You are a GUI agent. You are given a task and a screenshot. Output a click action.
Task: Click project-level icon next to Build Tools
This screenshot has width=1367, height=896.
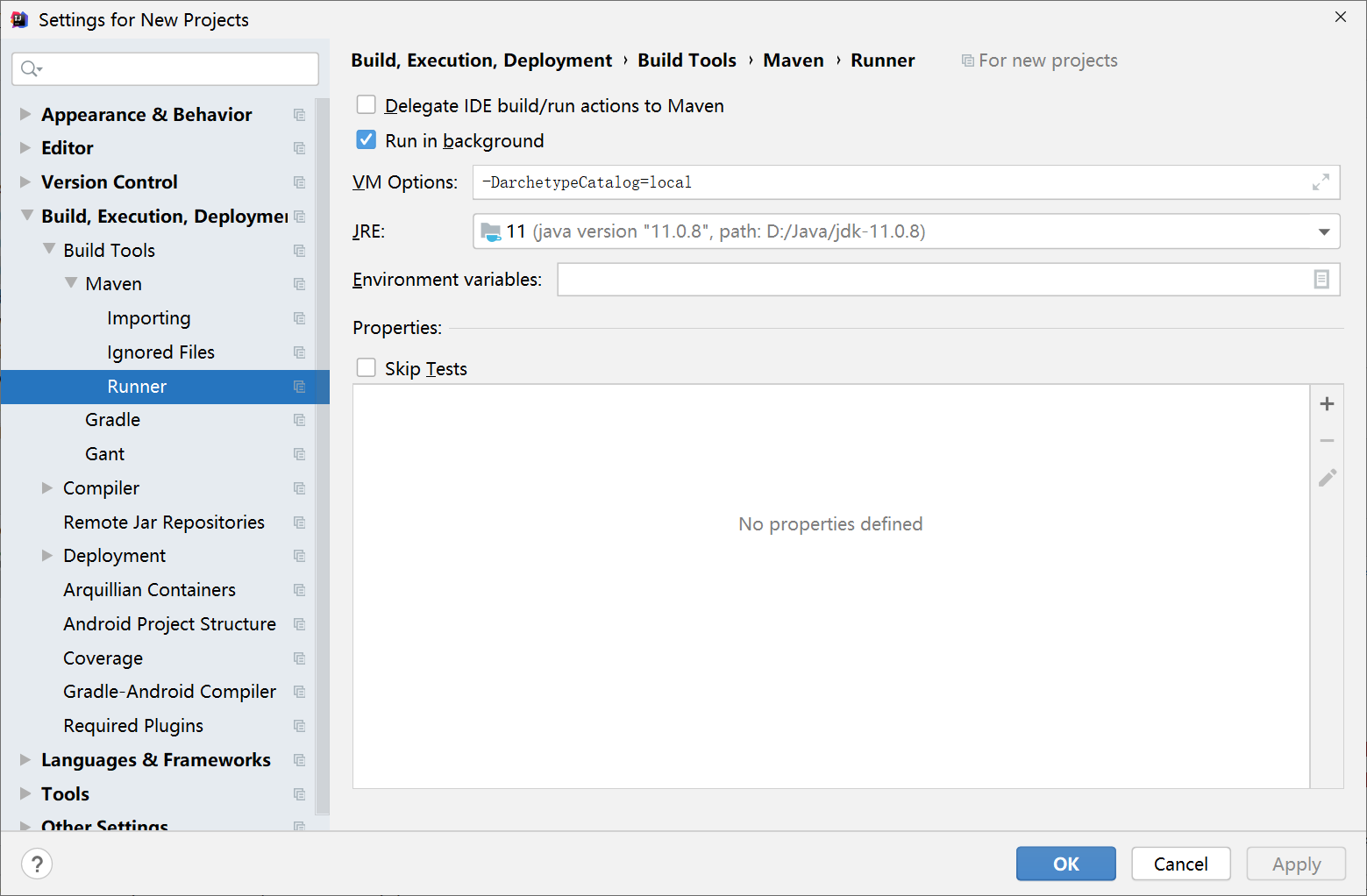(x=299, y=251)
